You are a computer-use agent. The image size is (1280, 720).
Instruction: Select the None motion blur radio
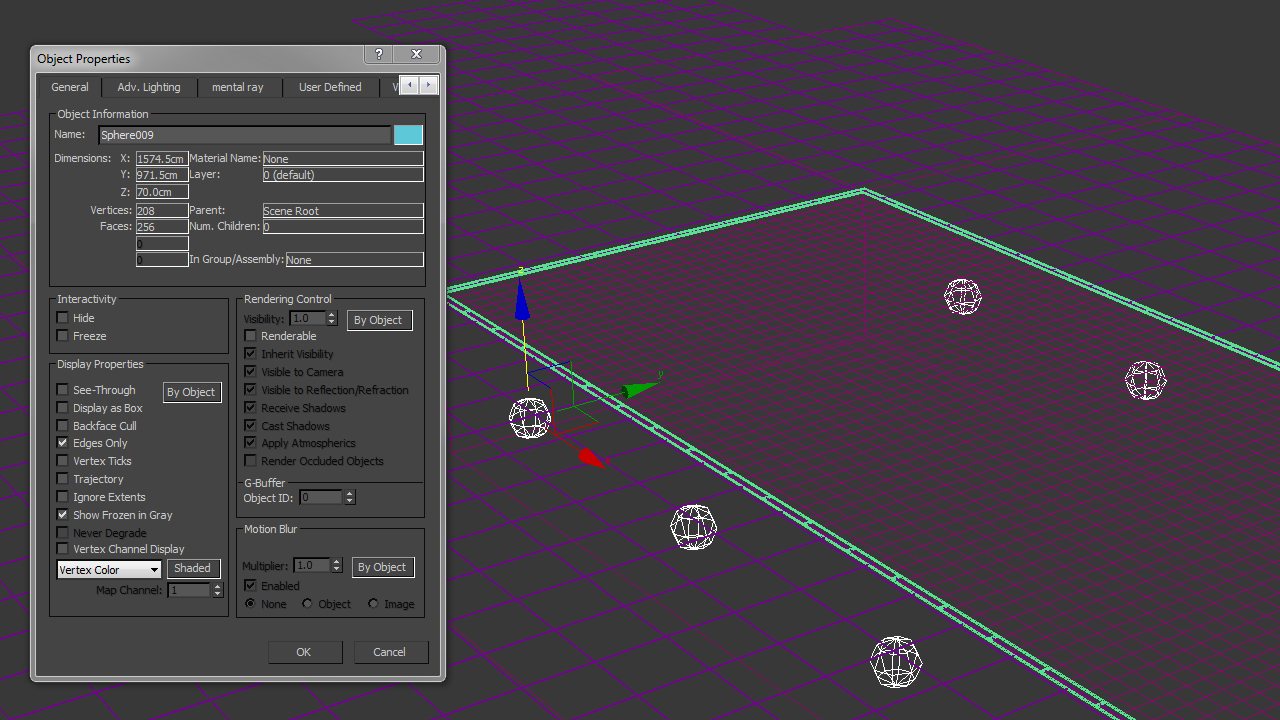tap(250, 604)
